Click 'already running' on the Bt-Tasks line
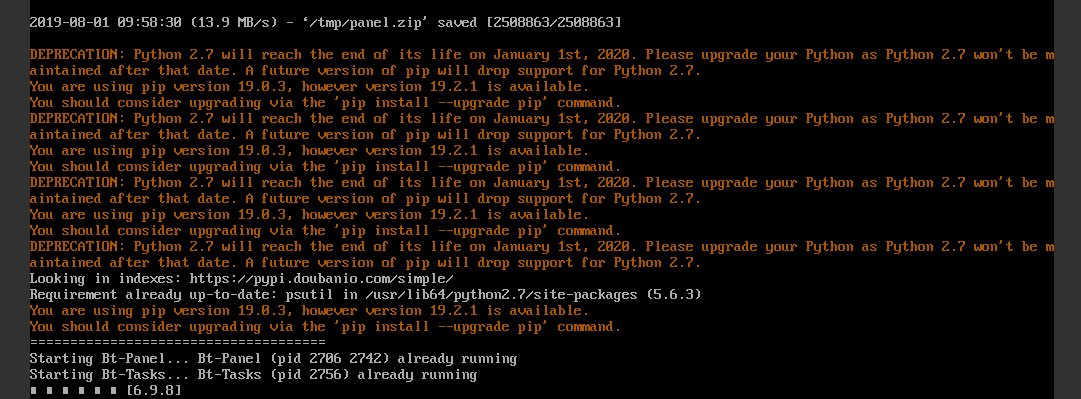Viewport: 1081px width, 399px height. point(416,375)
